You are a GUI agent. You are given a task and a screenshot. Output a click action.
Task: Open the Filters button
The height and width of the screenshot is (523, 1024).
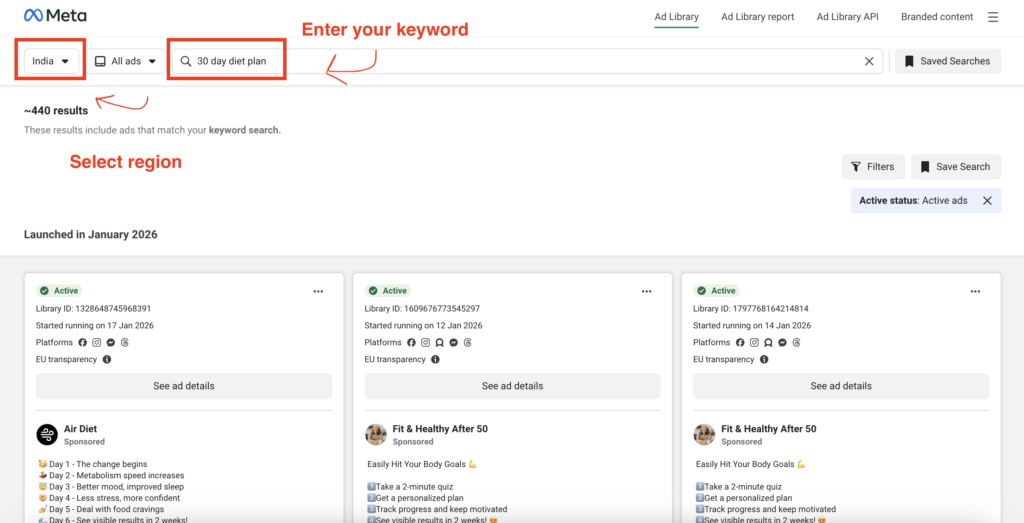point(874,167)
